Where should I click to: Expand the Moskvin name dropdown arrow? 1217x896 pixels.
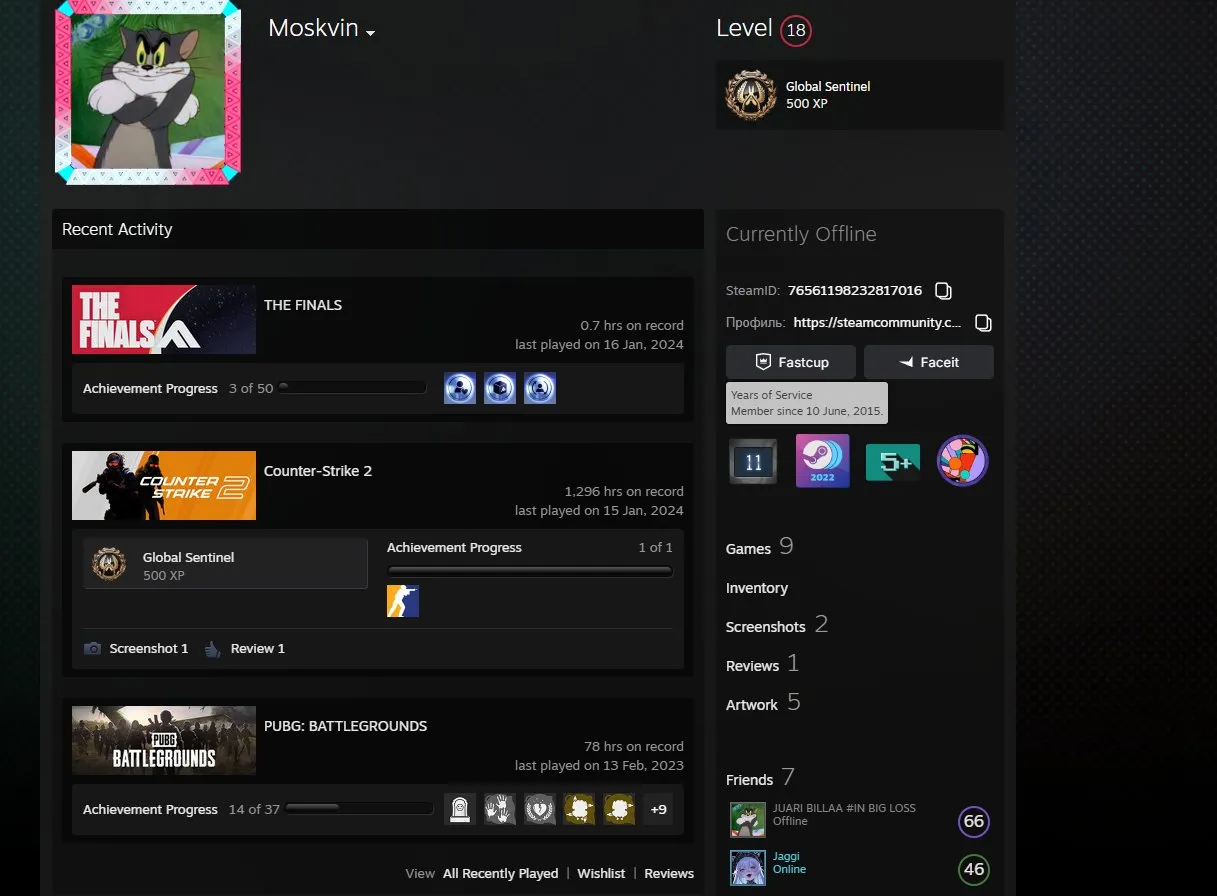(x=370, y=33)
